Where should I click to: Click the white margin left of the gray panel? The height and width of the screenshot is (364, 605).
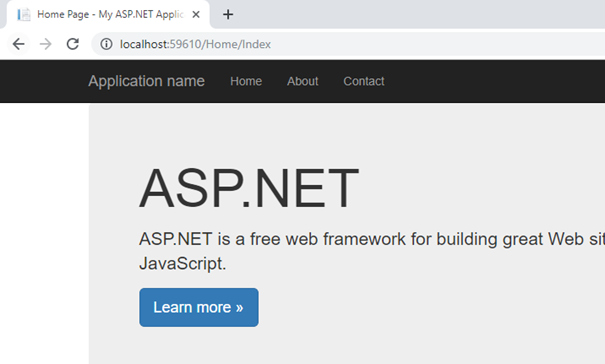[x=44, y=234]
